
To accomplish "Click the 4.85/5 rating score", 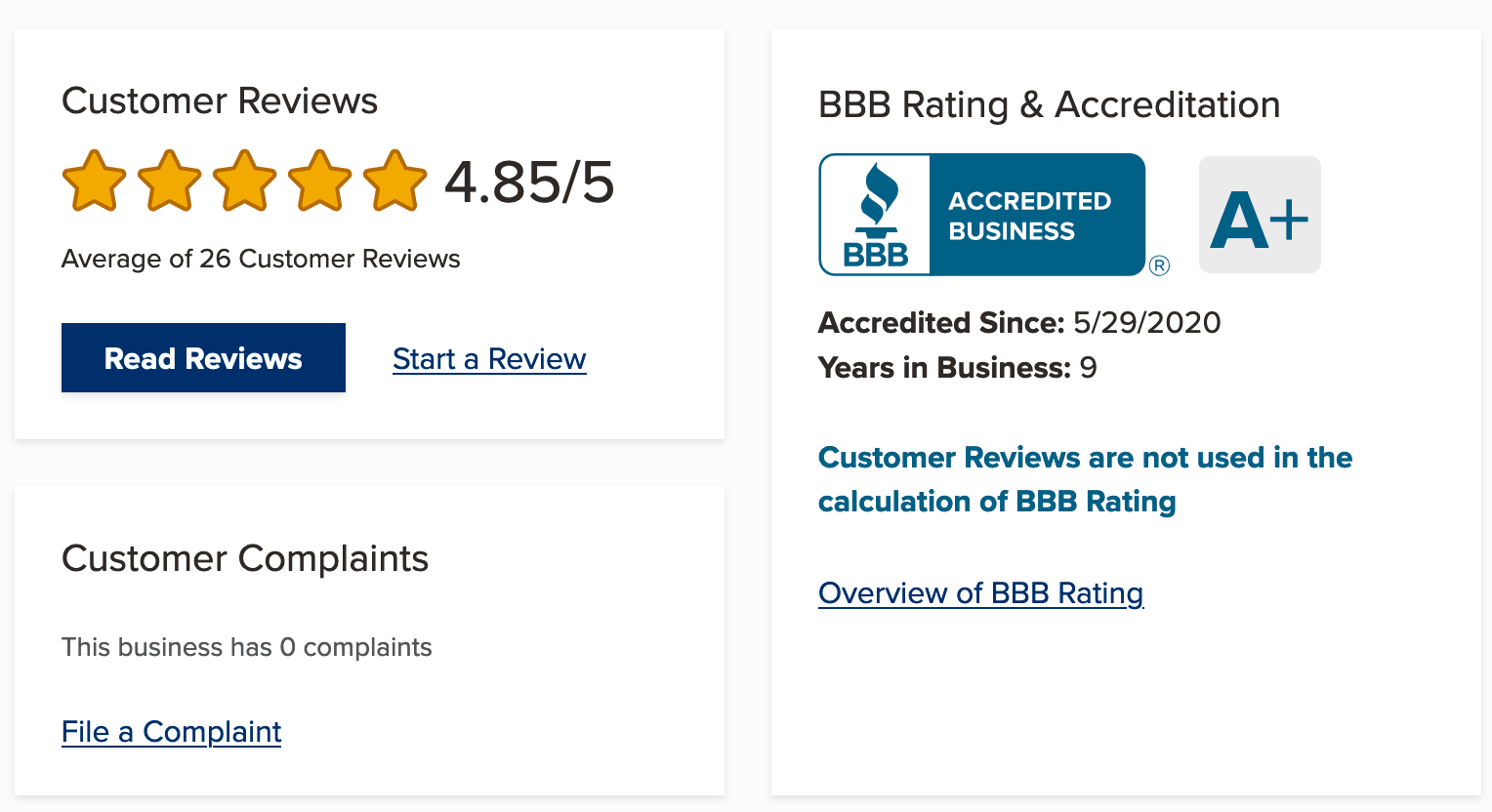I will pyautogui.click(x=529, y=183).
